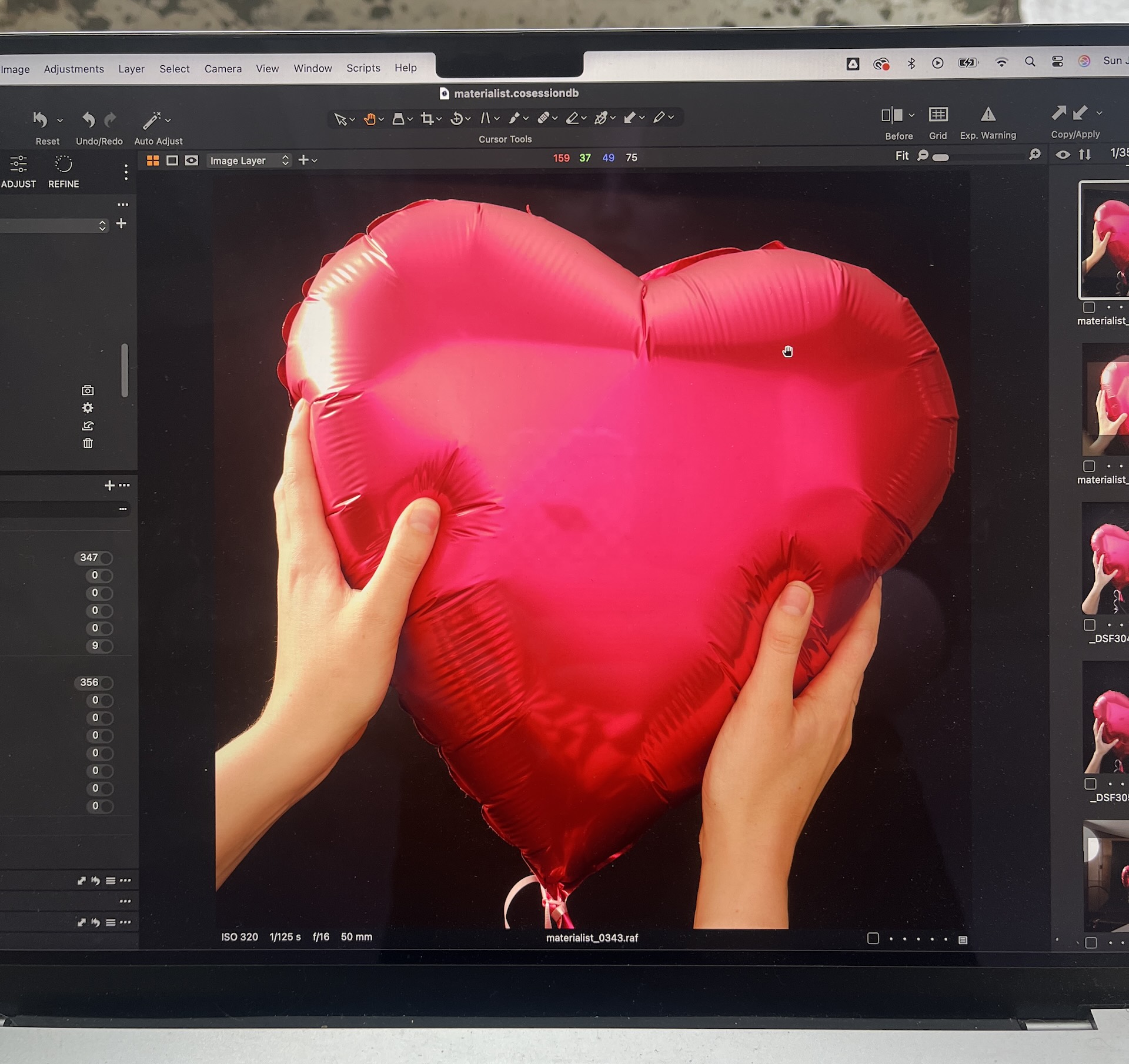Click the Before comparison icon

[891, 116]
